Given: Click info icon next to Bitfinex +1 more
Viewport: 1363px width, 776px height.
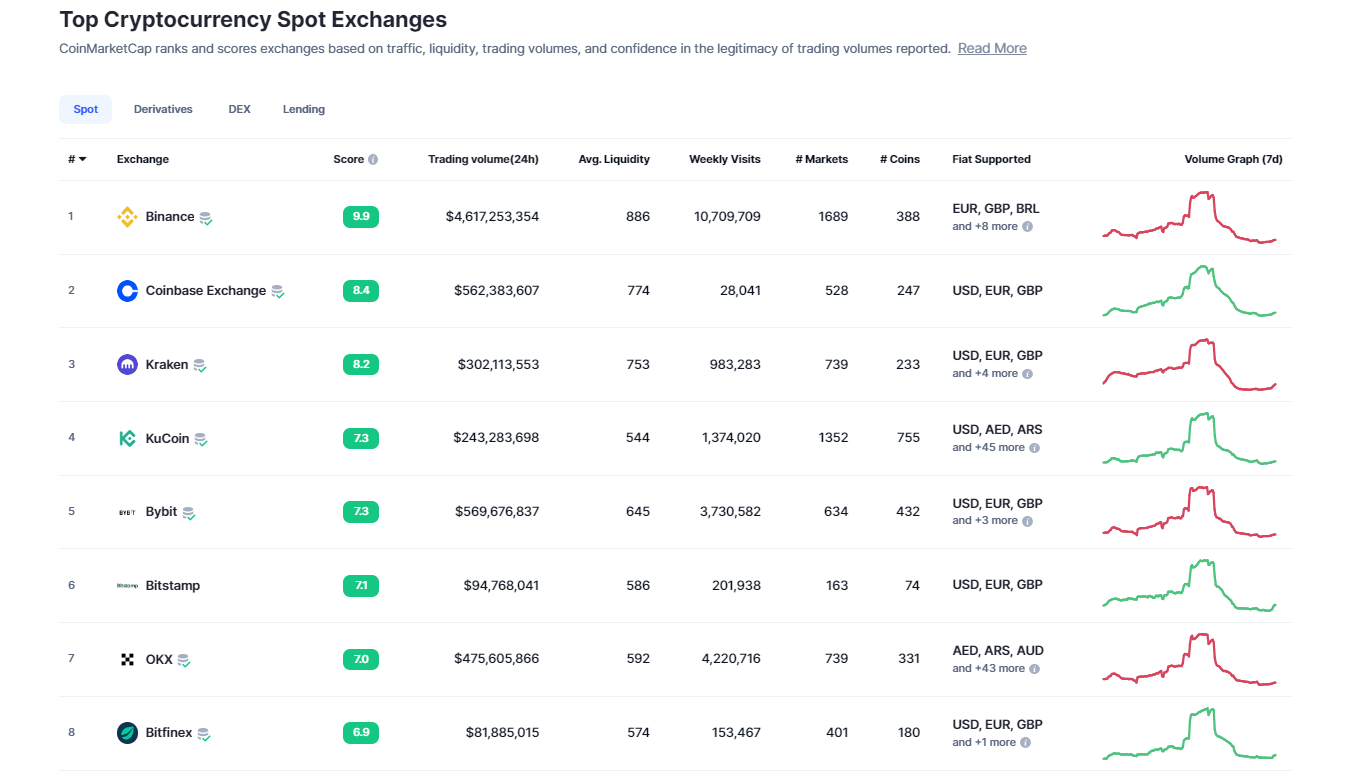Looking at the screenshot, I should coord(1026,743).
